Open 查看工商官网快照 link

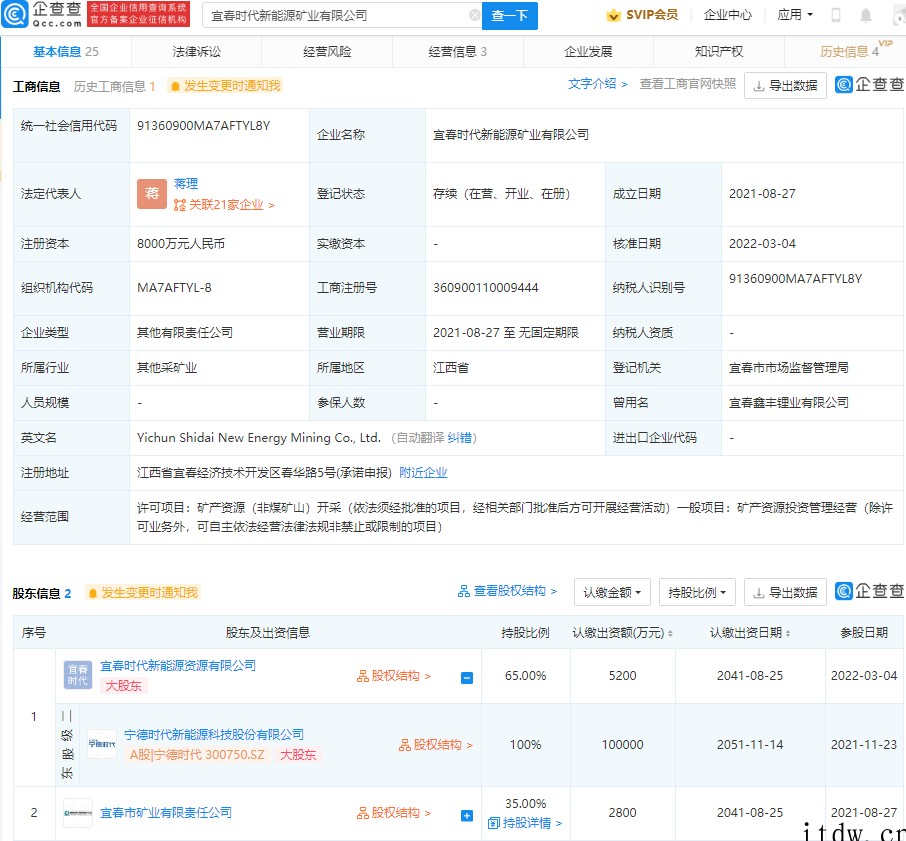[x=688, y=84]
